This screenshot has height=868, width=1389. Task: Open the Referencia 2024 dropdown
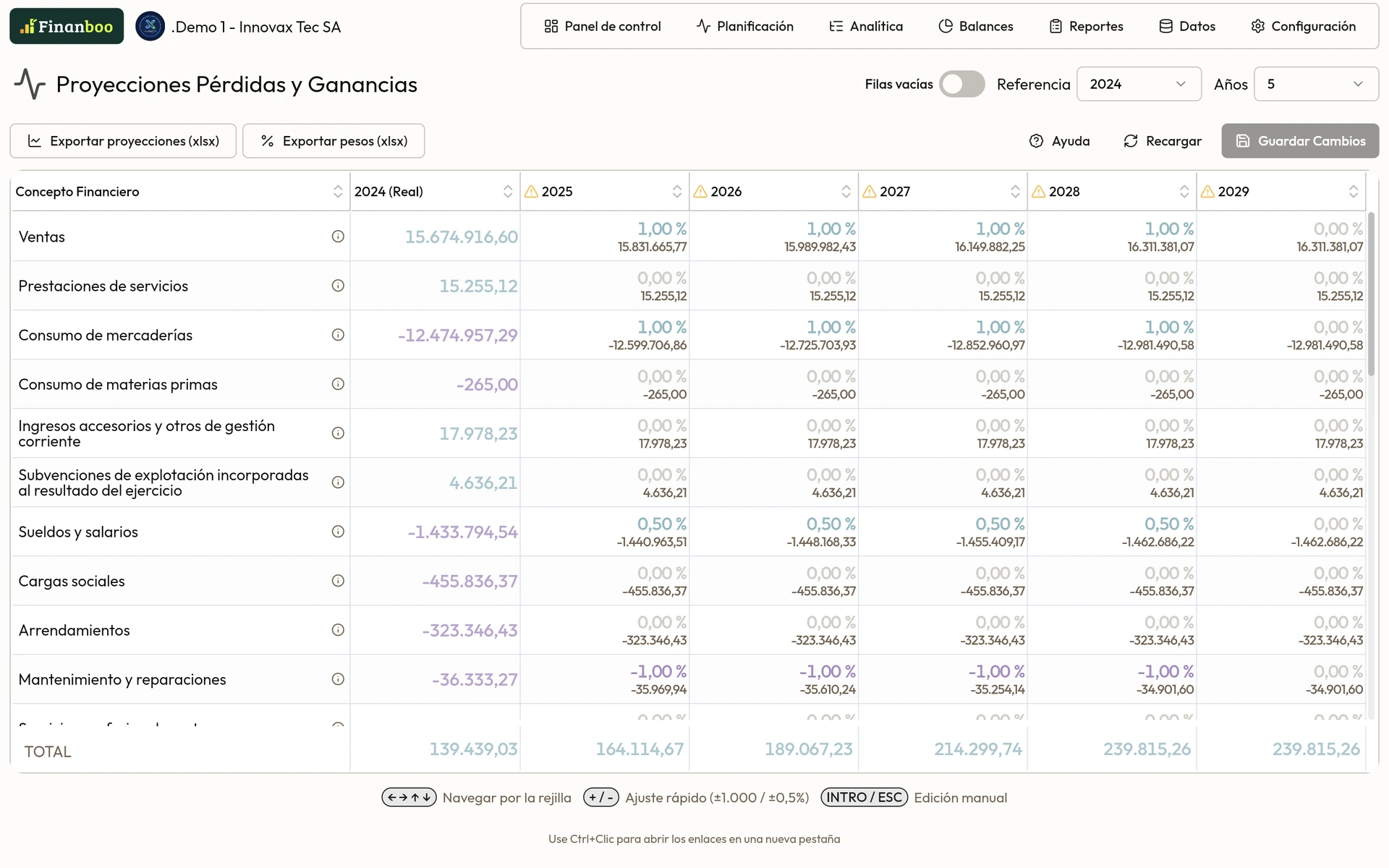(1138, 84)
